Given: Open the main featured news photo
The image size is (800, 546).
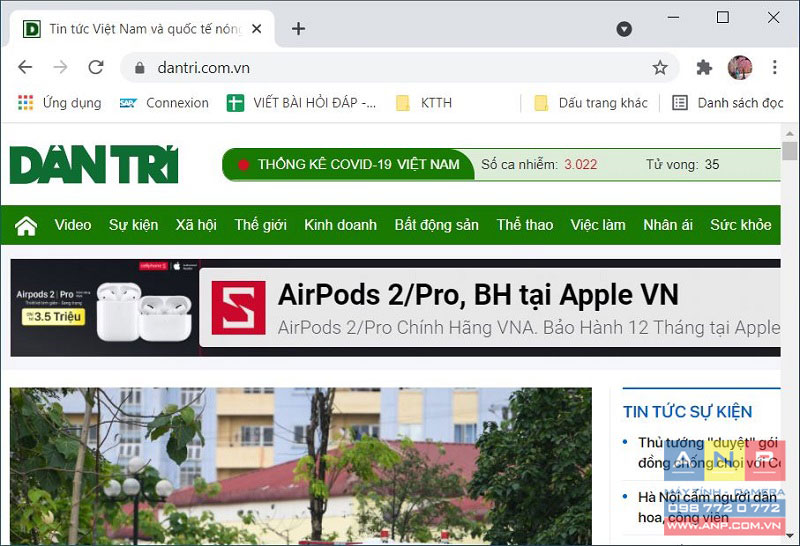Looking at the screenshot, I should tap(301, 466).
